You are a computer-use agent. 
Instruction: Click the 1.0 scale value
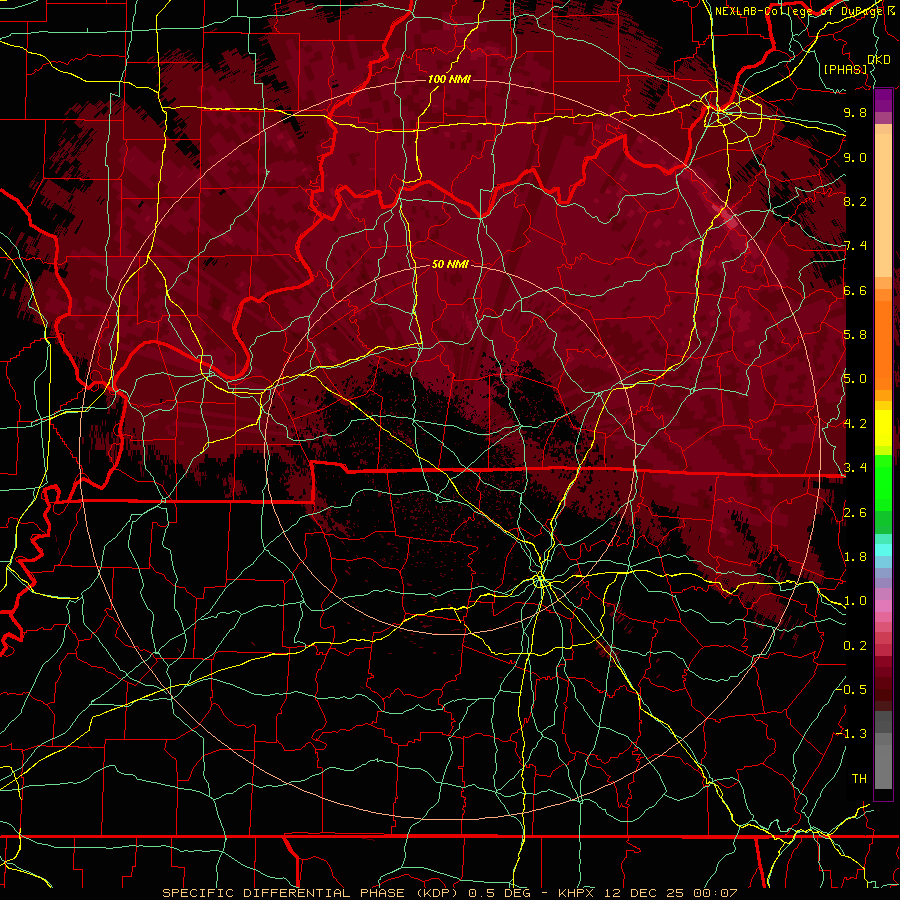pyautogui.click(x=855, y=601)
